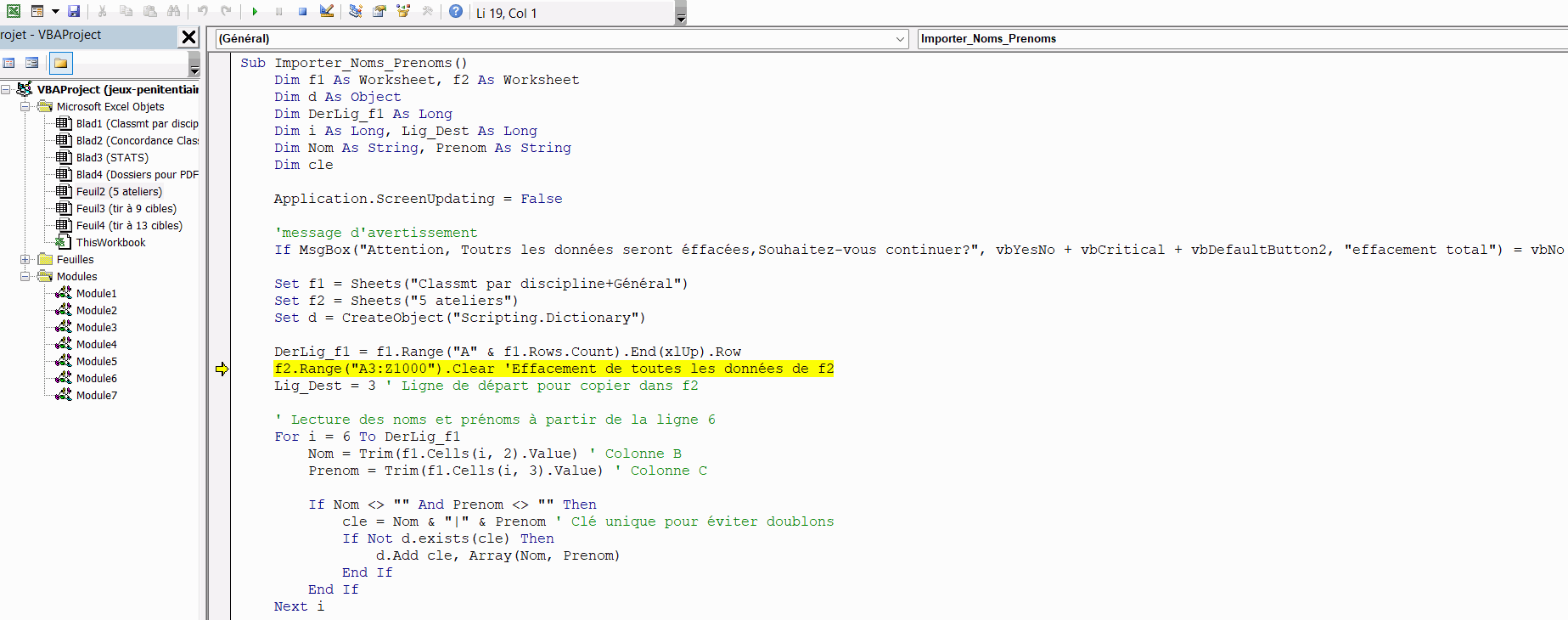The width and height of the screenshot is (1568, 620).
Task: Expand the Feuilles folder
Action: pos(25,259)
